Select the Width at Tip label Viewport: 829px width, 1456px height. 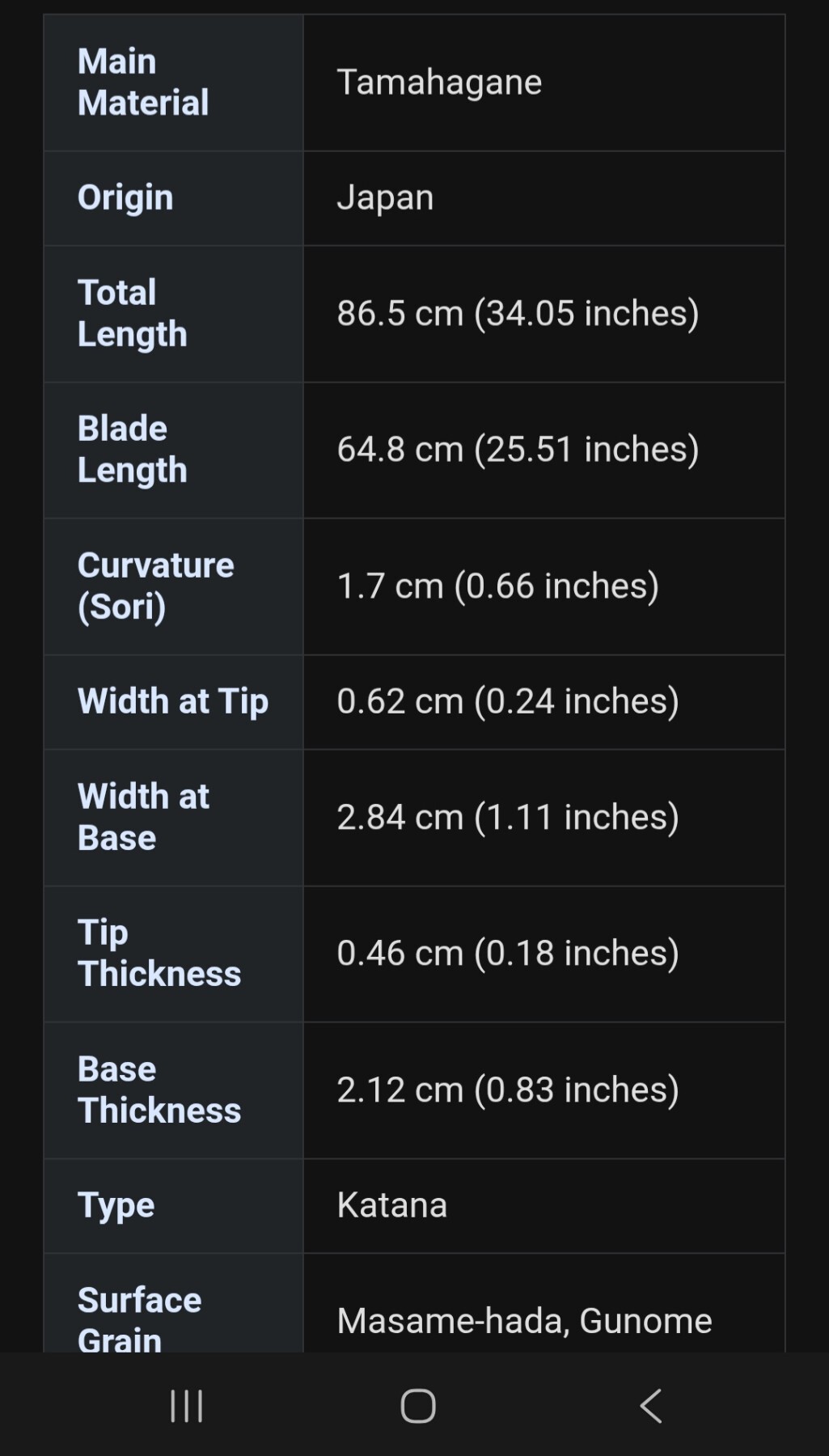tap(172, 701)
